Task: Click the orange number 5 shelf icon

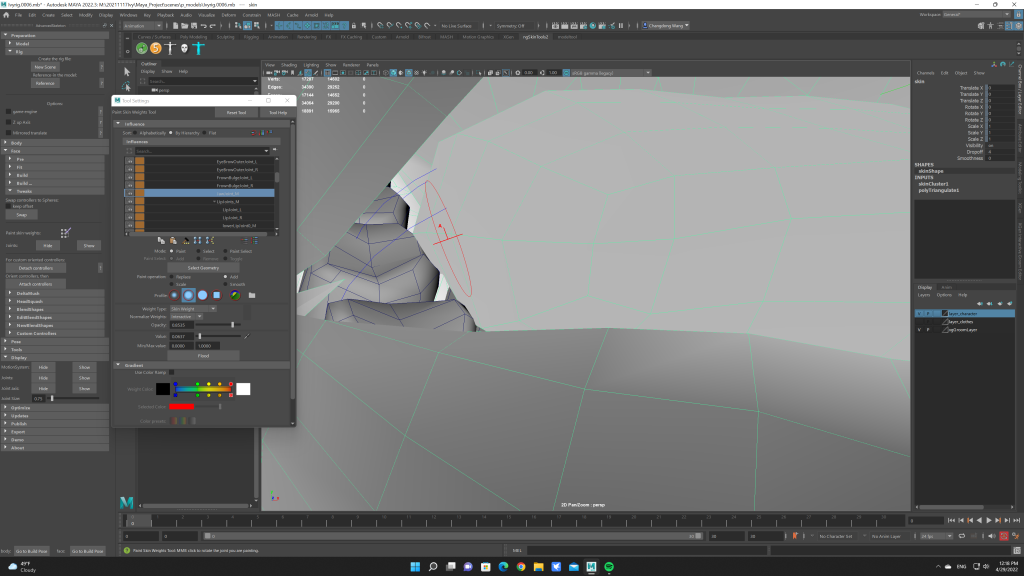Action: pos(156,47)
